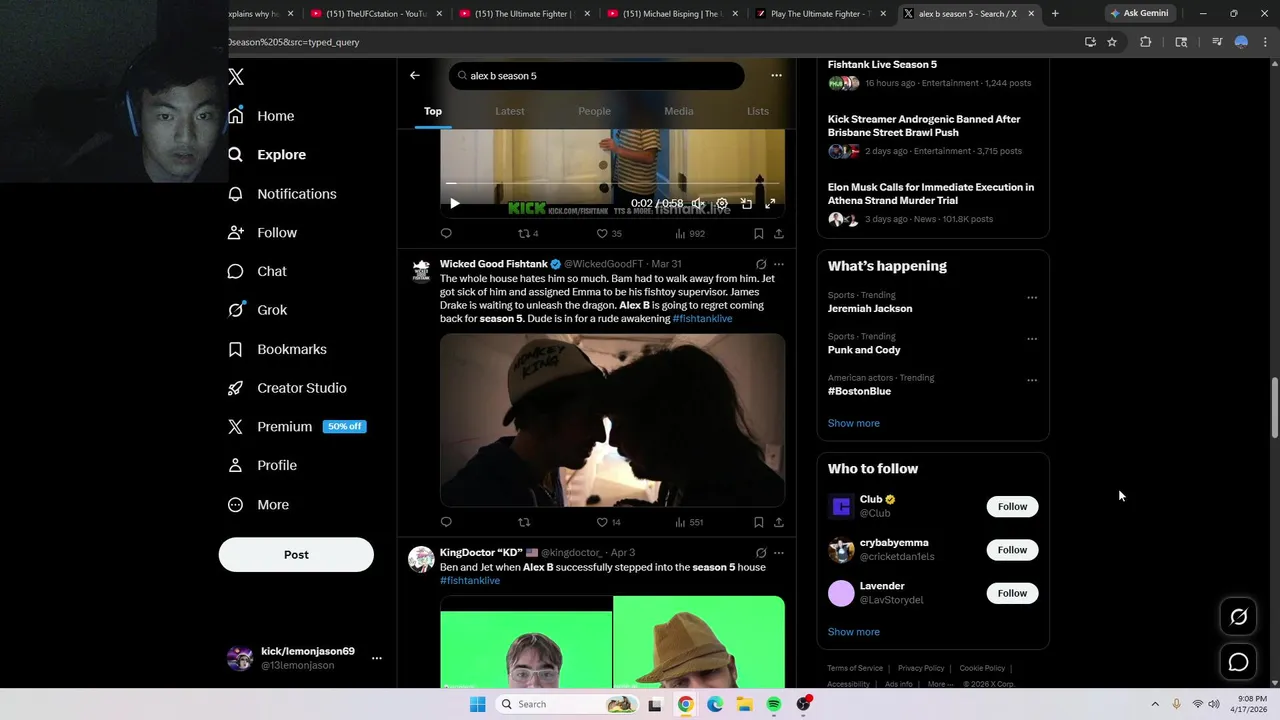Image resolution: width=1280 pixels, height=720 pixels.
Task: Open Explore in the sidebar
Action: click(x=267, y=155)
